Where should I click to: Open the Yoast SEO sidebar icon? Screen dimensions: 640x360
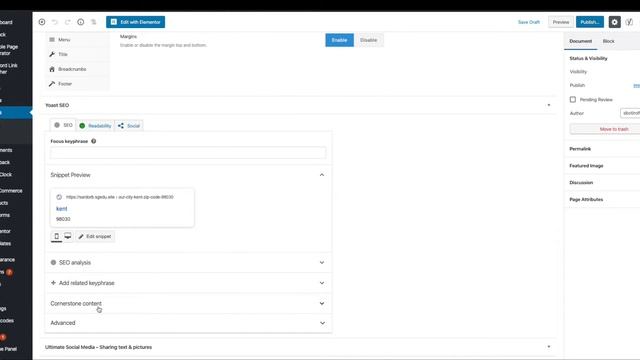pos(629,22)
